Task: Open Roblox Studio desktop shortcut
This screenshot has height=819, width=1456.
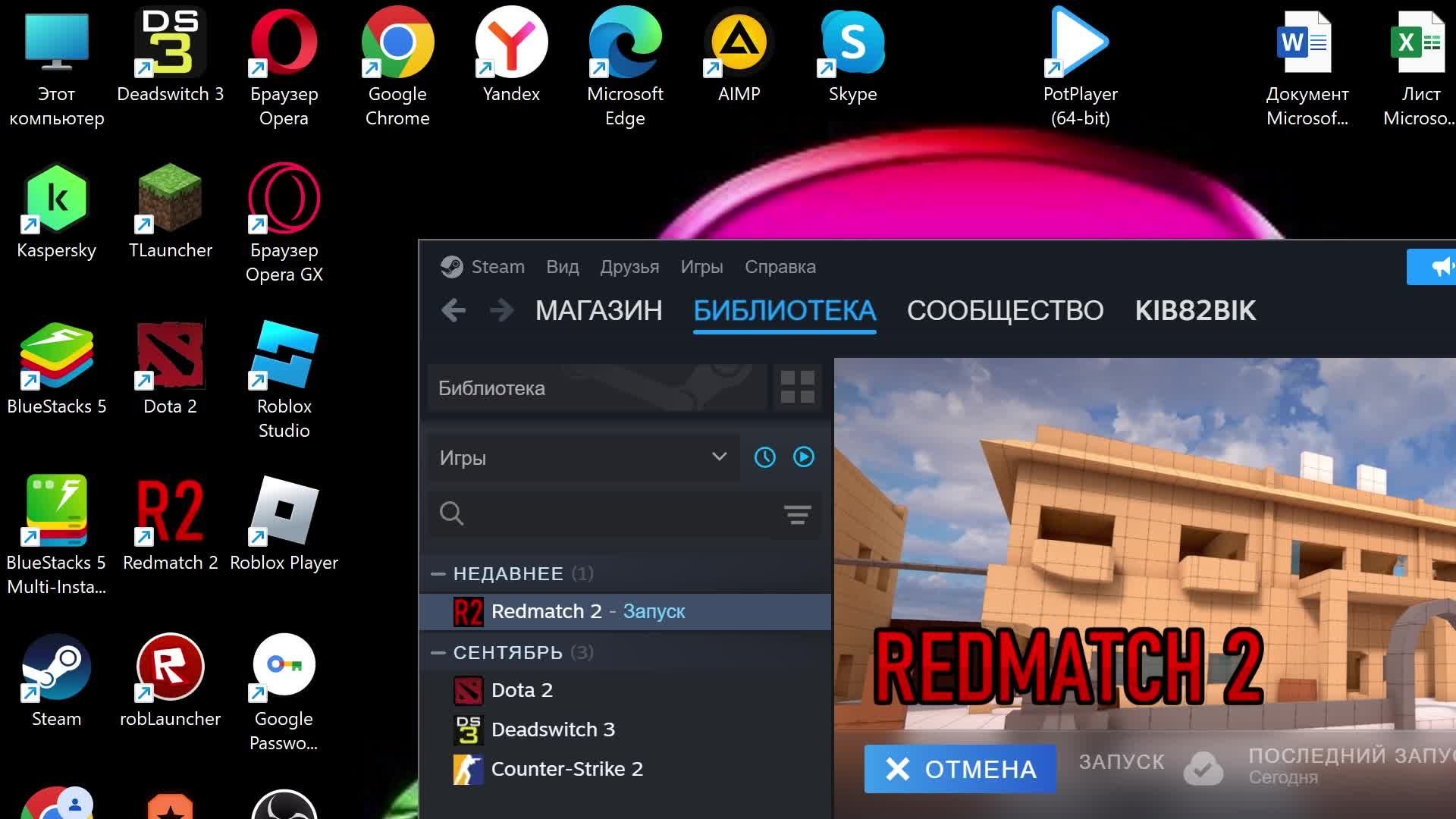Action: click(x=284, y=379)
